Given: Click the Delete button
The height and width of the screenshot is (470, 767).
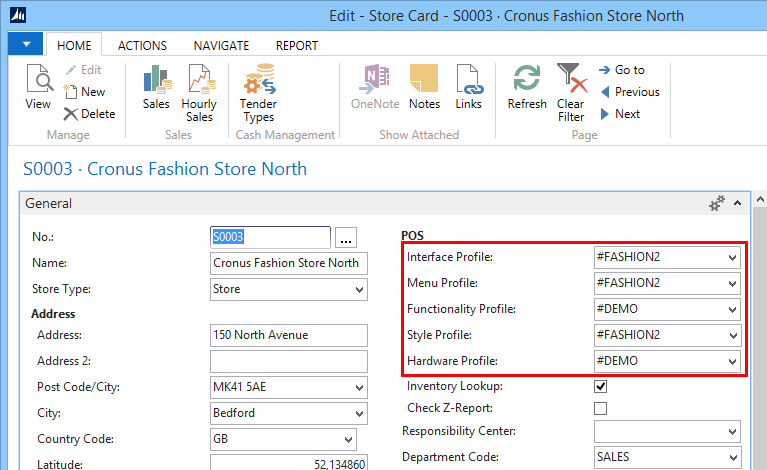Looking at the screenshot, I should click(89, 114).
